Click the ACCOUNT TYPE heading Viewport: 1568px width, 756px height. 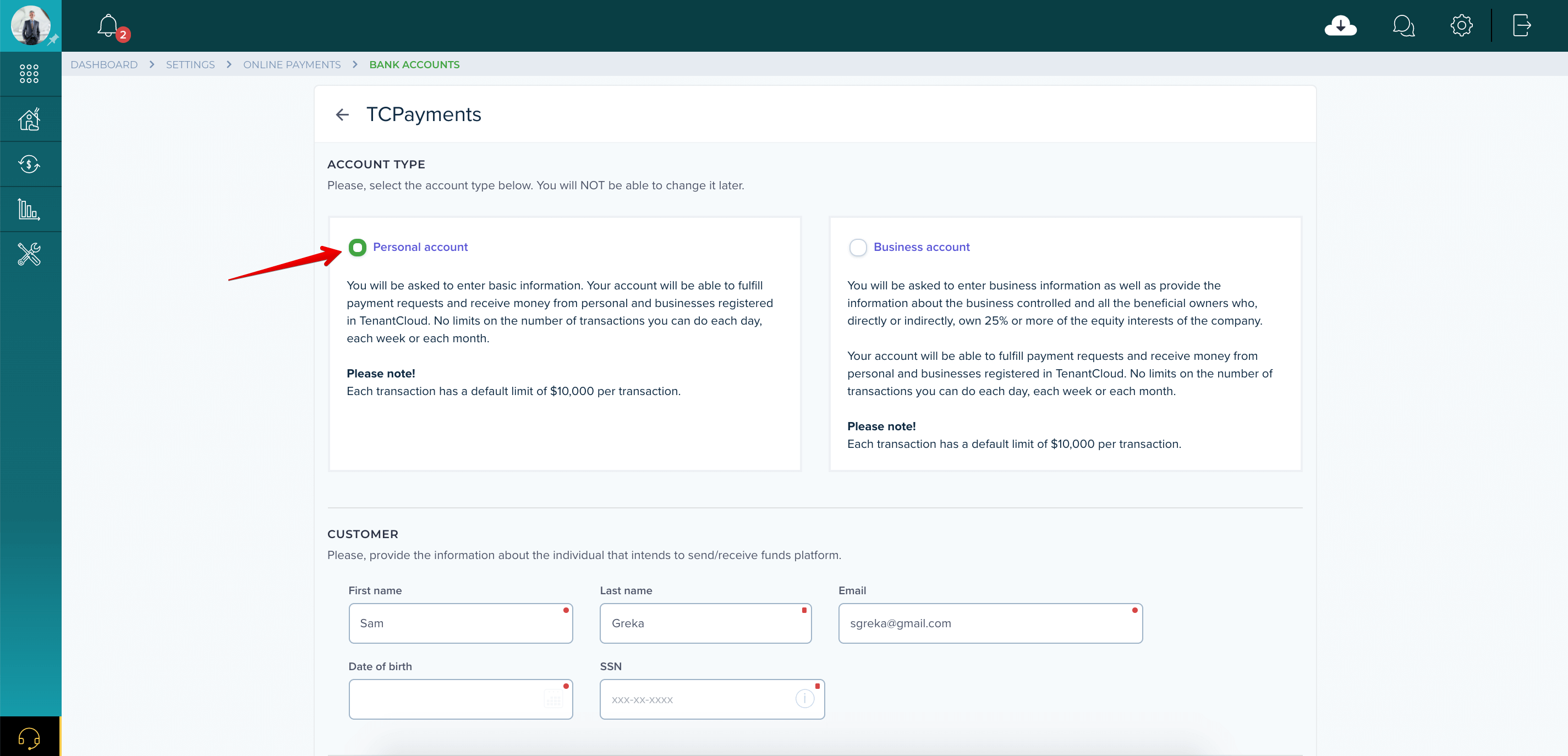point(376,165)
